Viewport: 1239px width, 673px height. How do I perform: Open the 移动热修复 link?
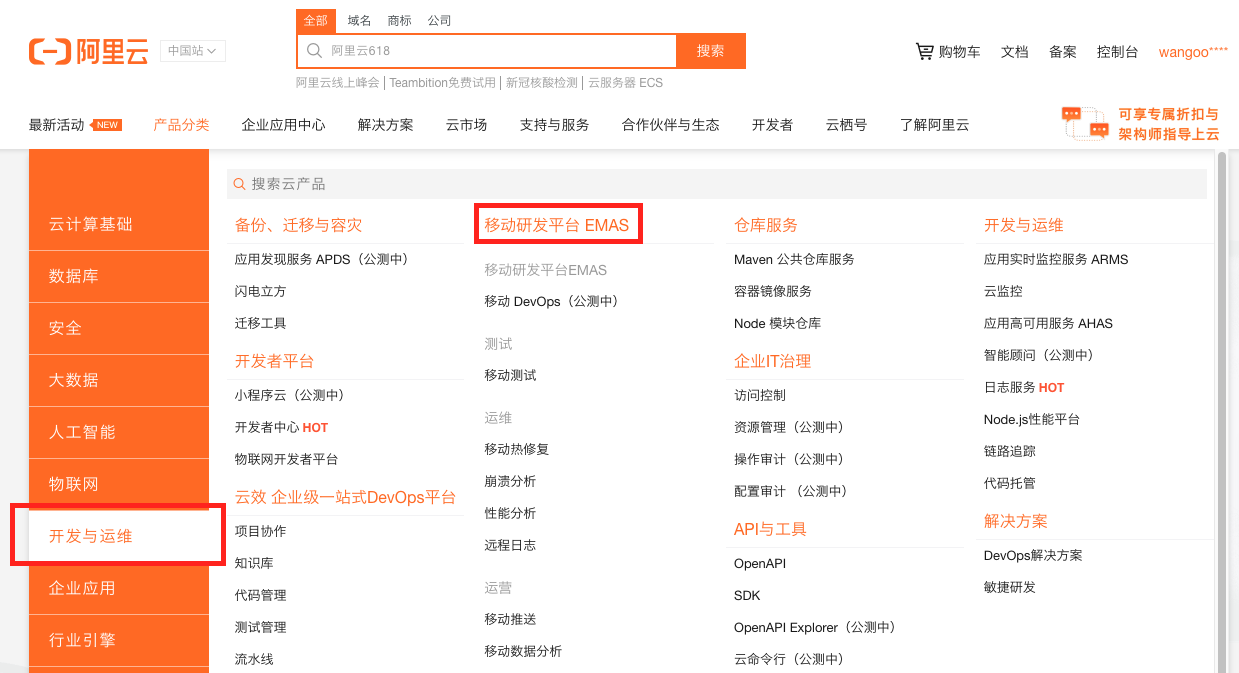(517, 449)
